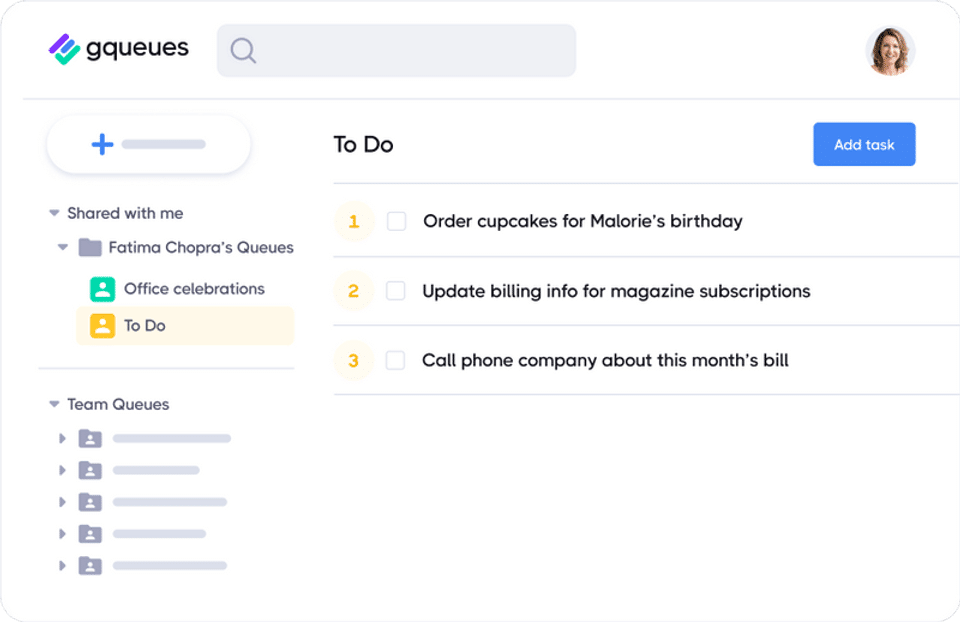This screenshot has height=622, width=960.
Task: Collapse the Shared with me section
Action: 54,213
